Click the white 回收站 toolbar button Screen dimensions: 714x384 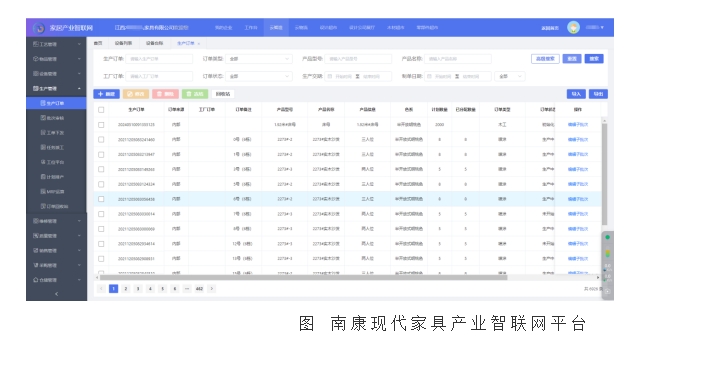(223, 94)
